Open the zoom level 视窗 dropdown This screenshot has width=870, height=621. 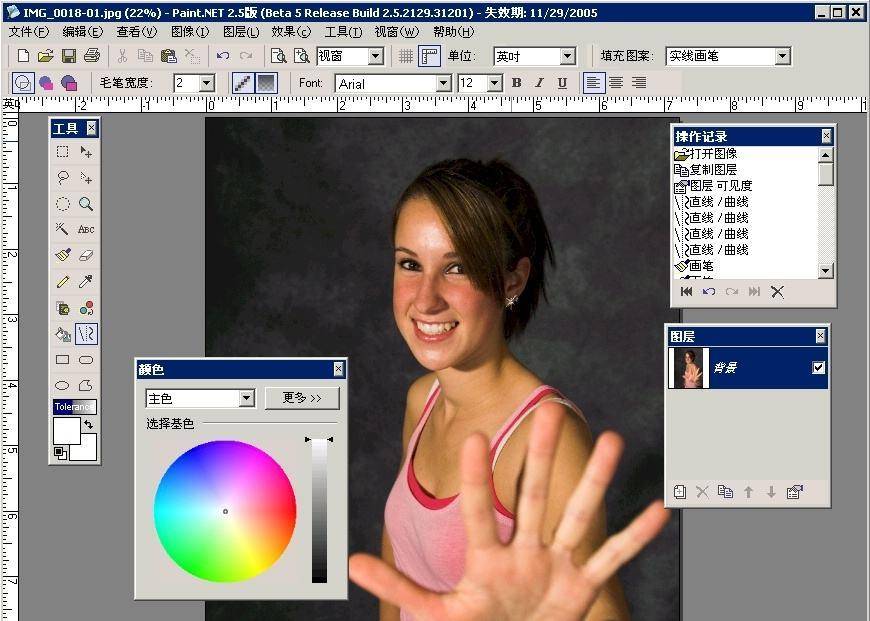(x=376, y=56)
